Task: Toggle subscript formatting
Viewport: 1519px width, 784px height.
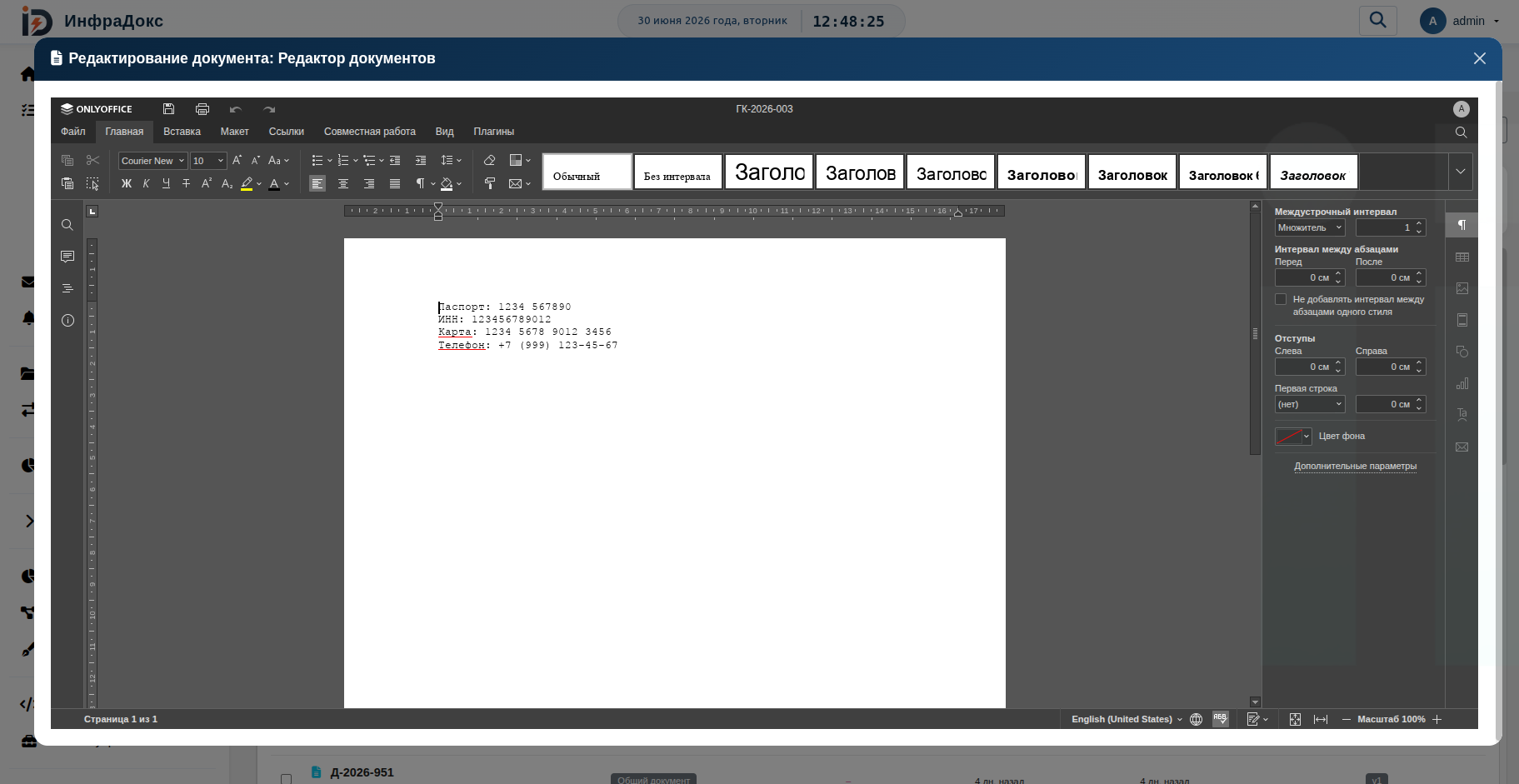Action: (227, 183)
